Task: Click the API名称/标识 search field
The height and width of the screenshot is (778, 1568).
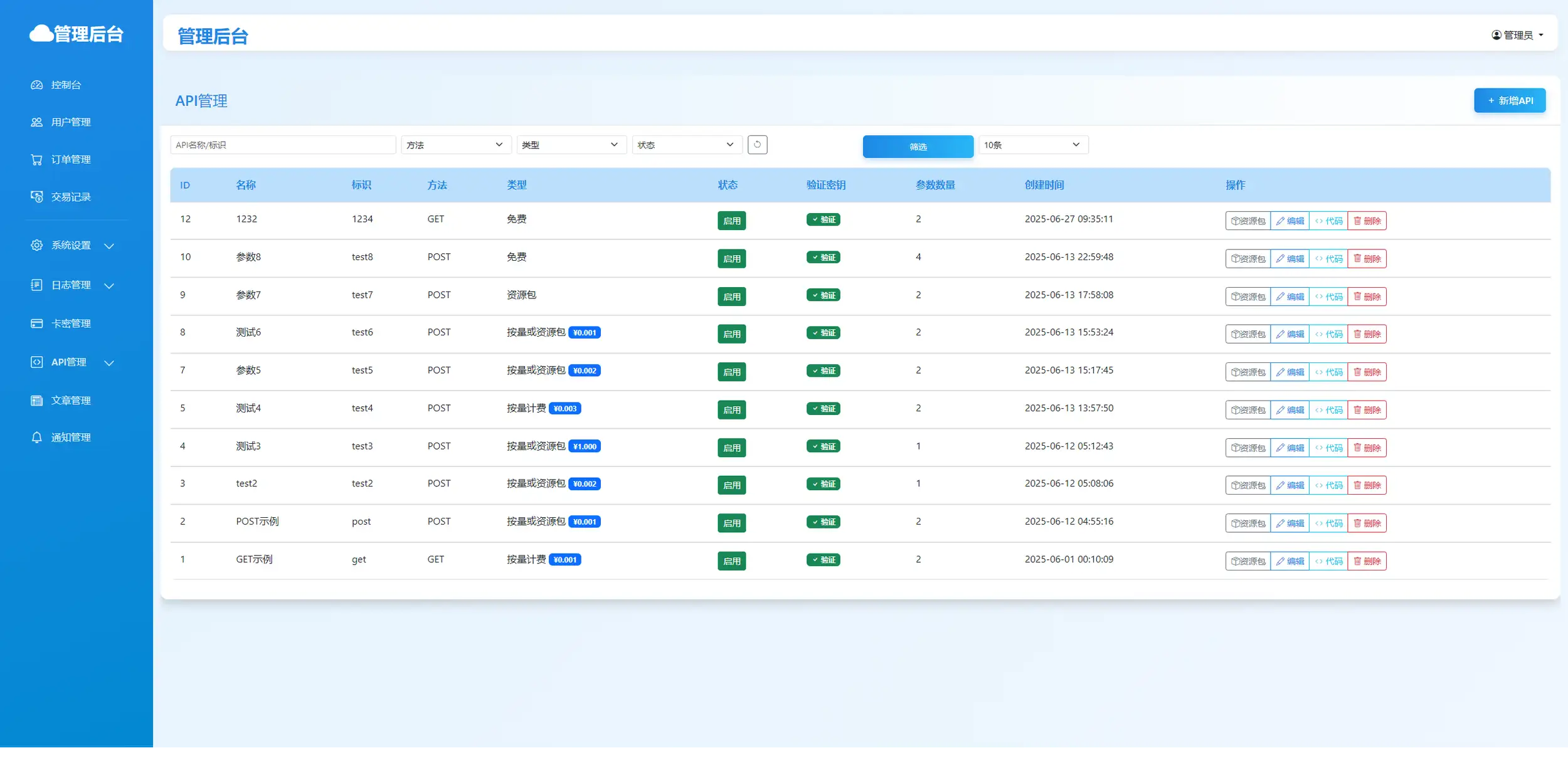Action: [283, 145]
